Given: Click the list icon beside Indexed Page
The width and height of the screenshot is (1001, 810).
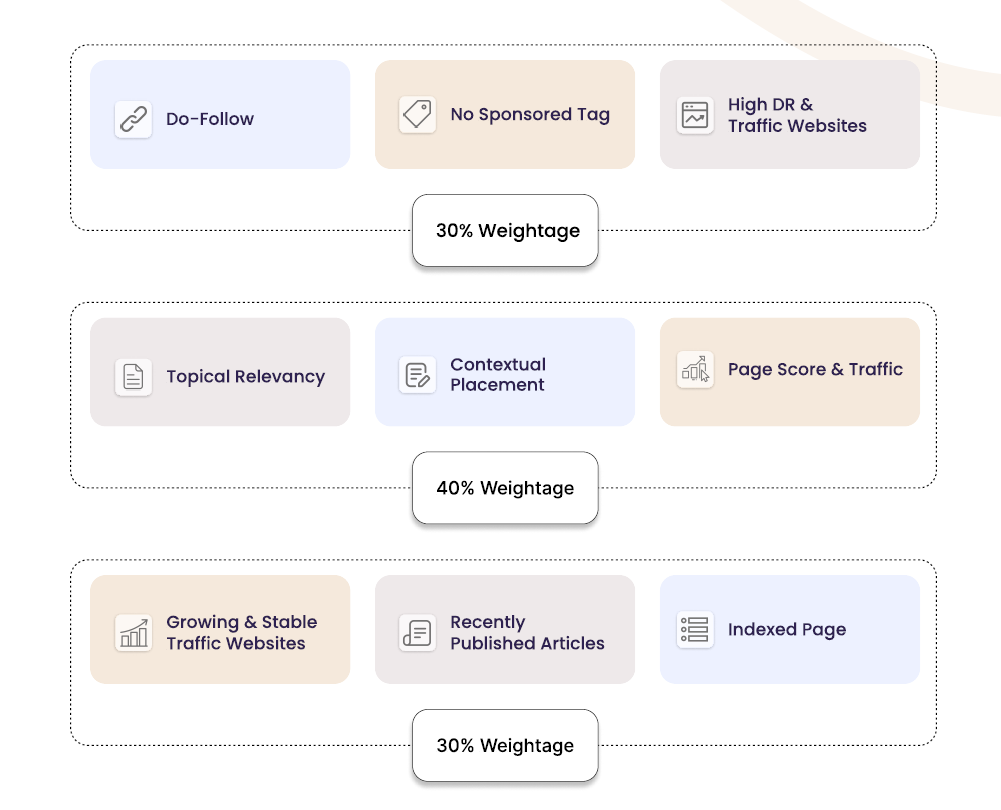Looking at the screenshot, I should [x=695, y=630].
